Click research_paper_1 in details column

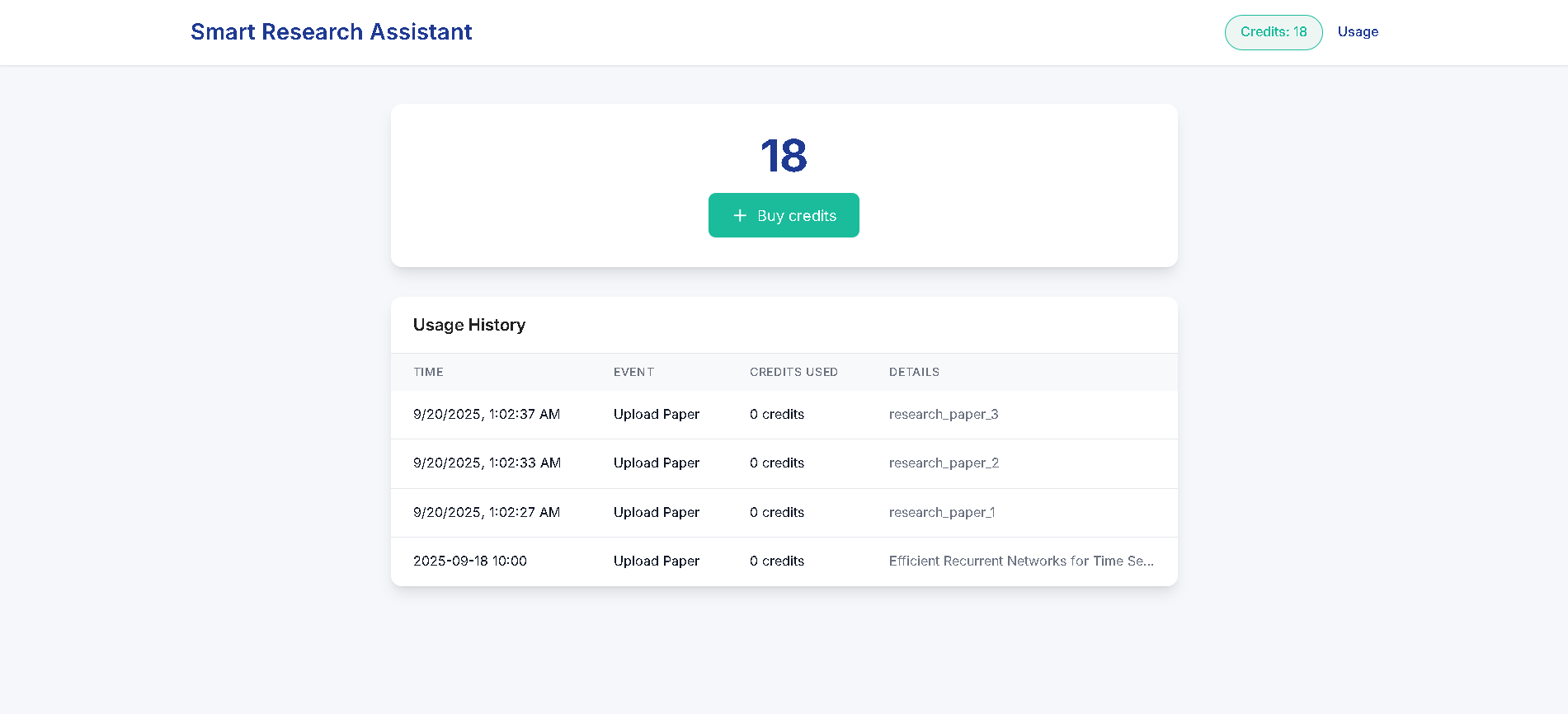tap(942, 513)
